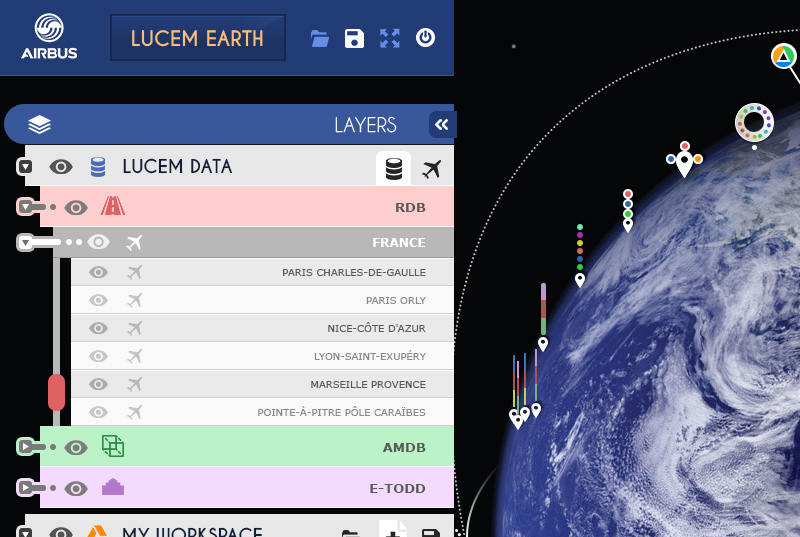The width and height of the screenshot is (800, 537).
Task: Click airplane icon of Lyon-Saint-Exupéry
Action: tap(135, 356)
